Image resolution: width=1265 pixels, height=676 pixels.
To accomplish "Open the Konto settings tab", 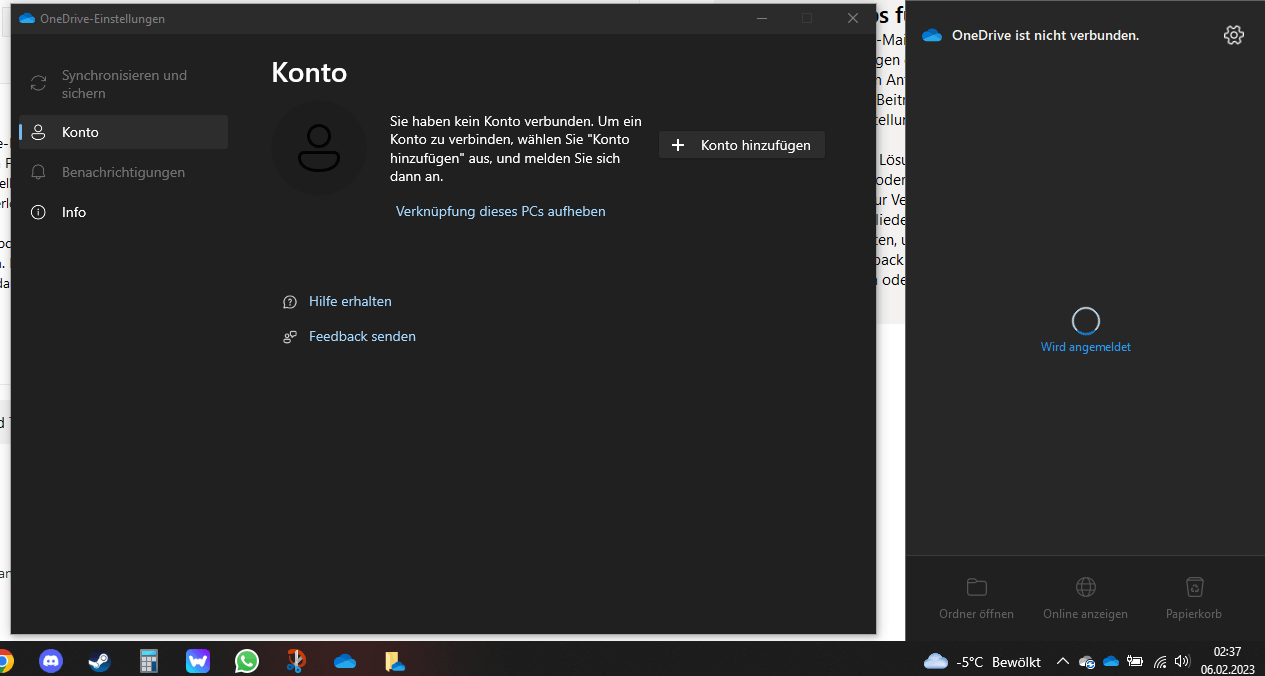I will click(x=124, y=132).
